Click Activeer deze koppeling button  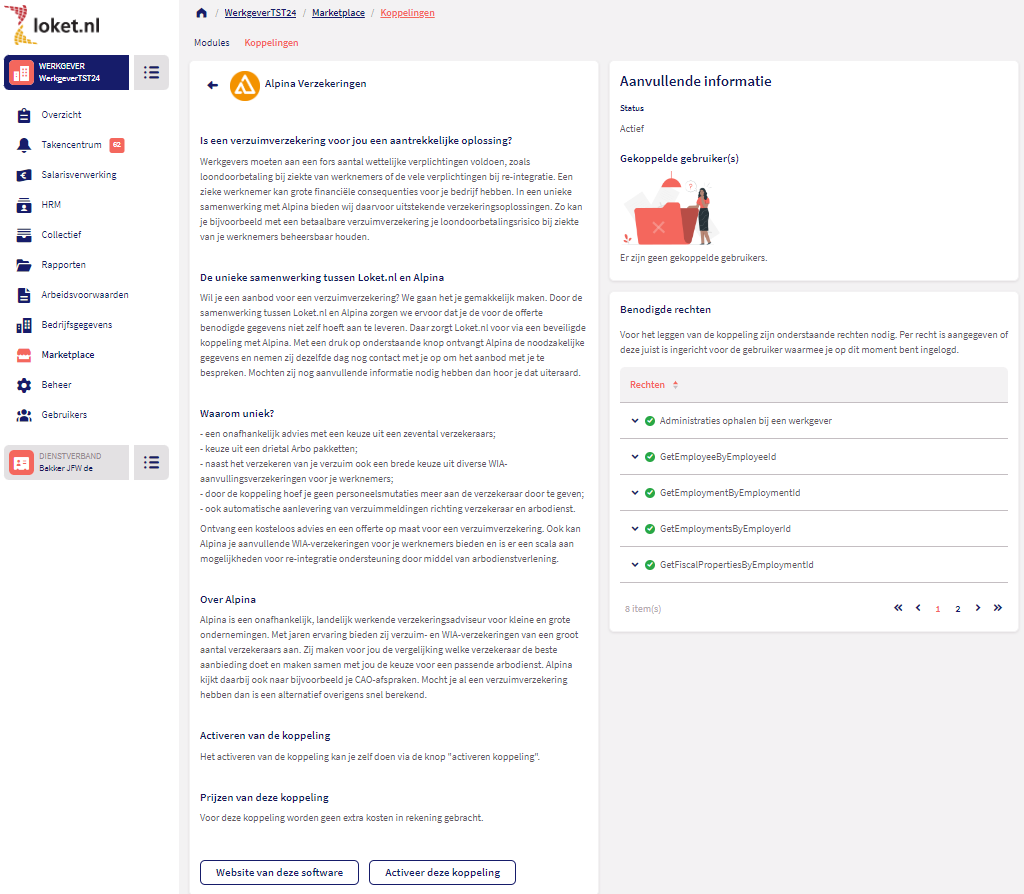pyautogui.click(x=442, y=872)
